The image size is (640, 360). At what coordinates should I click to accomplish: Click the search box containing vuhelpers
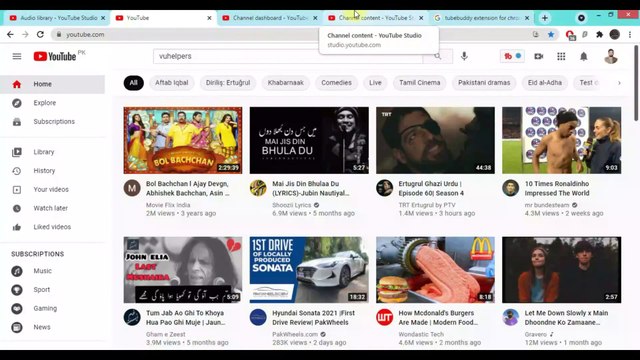pyautogui.click(x=288, y=56)
